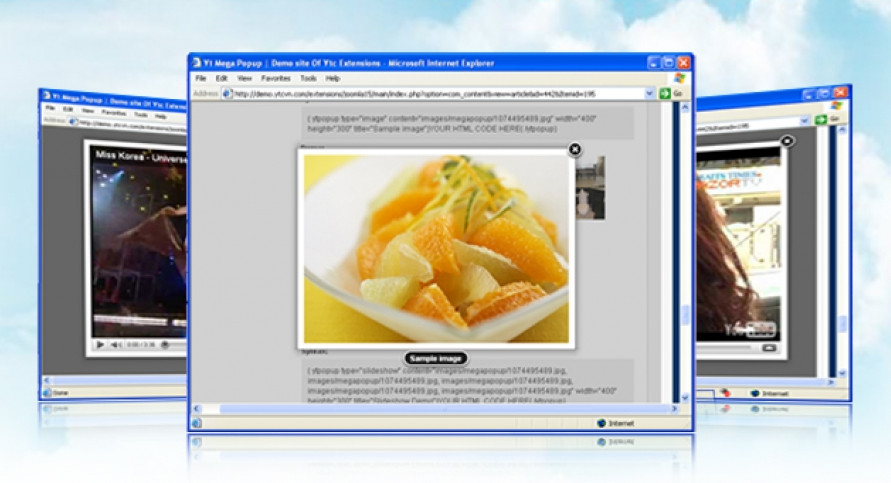Close the video popup in right window
This screenshot has height=483, width=891.
(x=787, y=141)
